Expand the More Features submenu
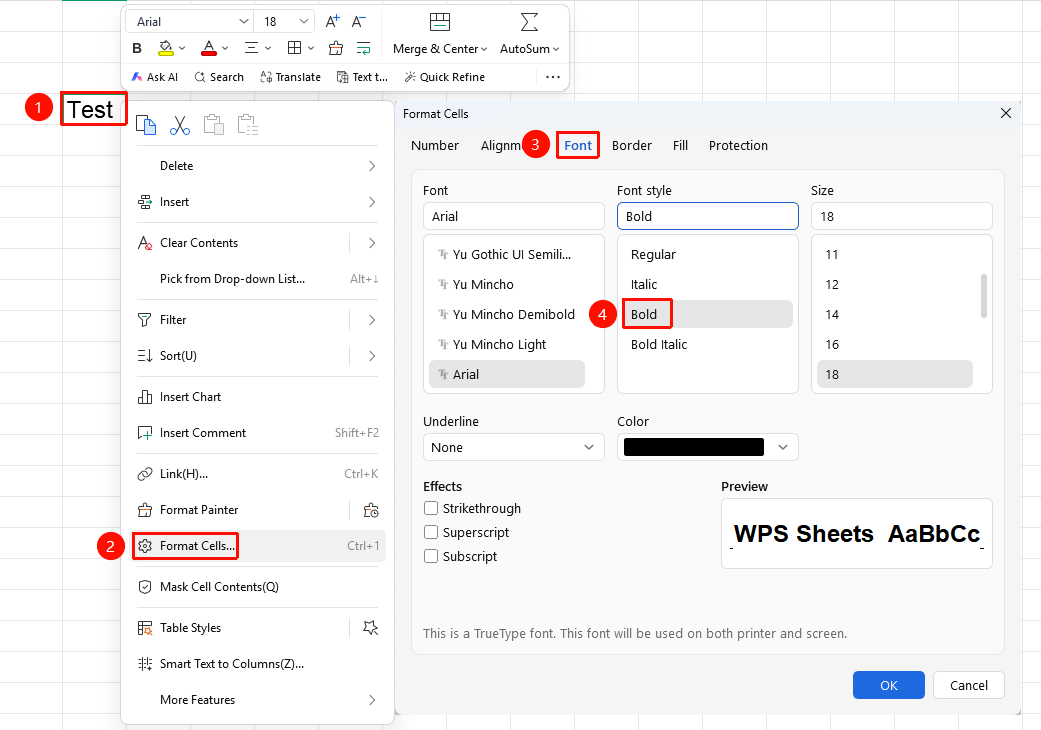Viewport: 1041px width, 730px height. pos(257,699)
